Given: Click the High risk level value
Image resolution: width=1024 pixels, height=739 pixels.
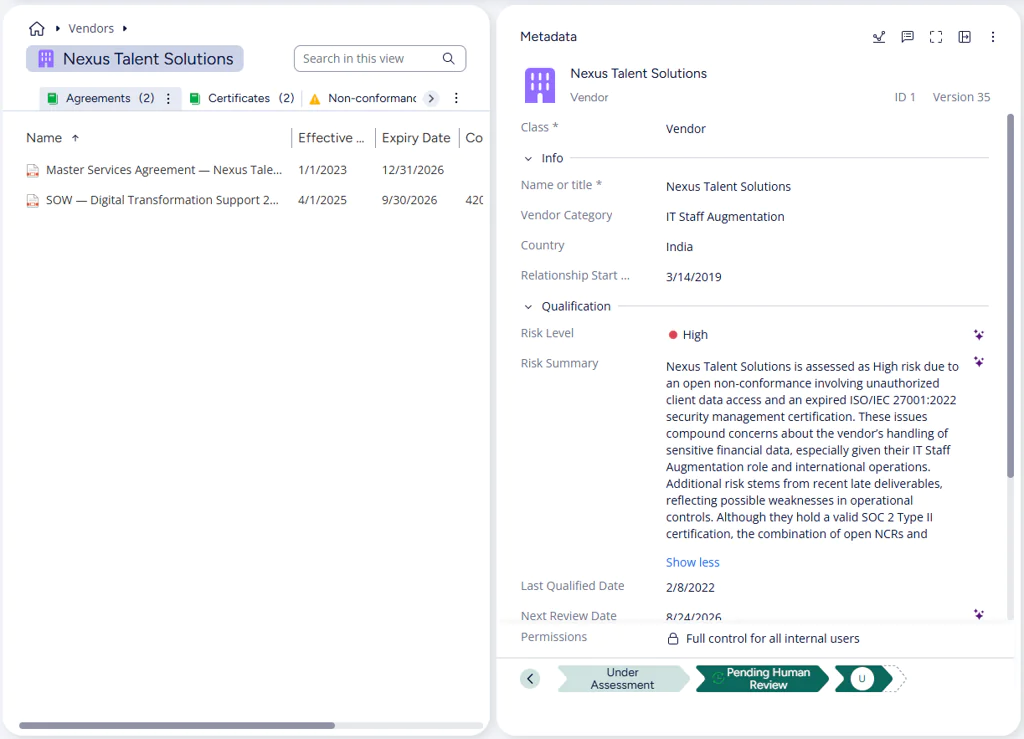Looking at the screenshot, I should coord(688,335).
